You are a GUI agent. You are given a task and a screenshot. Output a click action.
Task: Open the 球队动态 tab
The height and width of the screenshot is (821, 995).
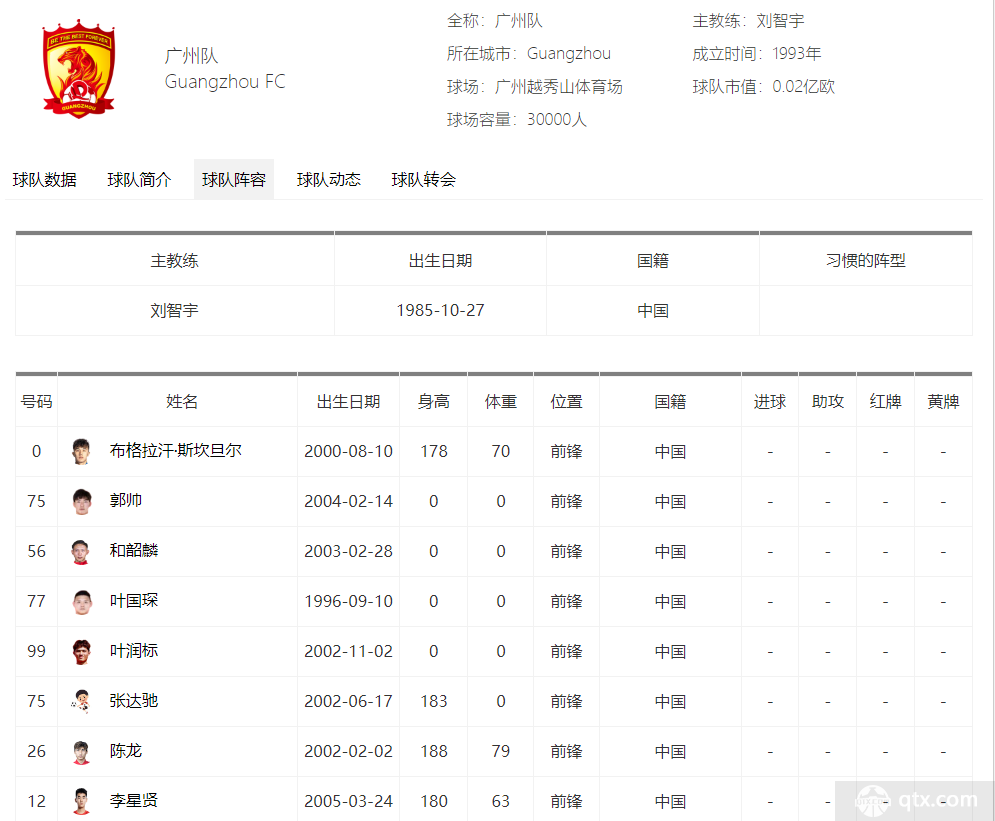tap(329, 180)
